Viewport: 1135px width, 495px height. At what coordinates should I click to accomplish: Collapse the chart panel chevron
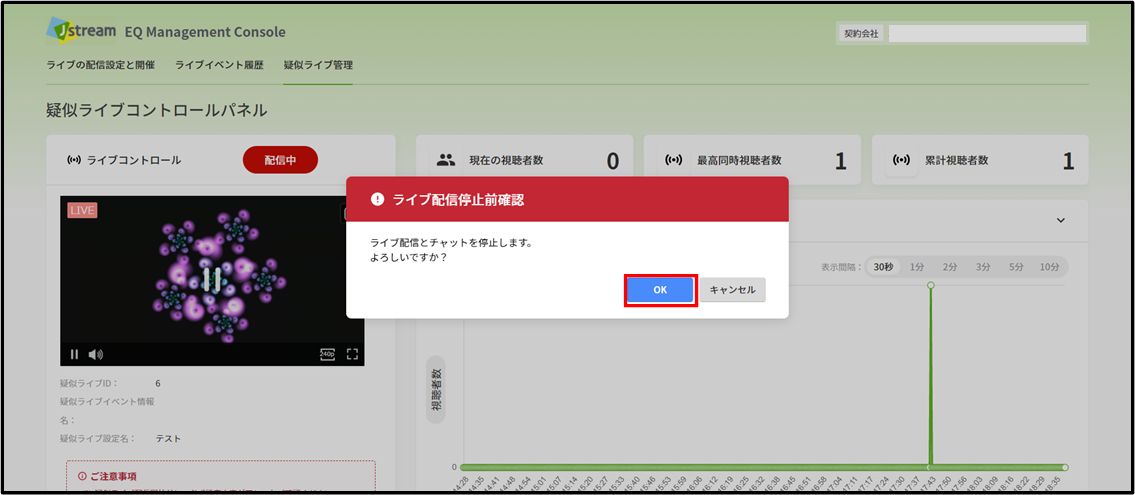pos(1061,220)
